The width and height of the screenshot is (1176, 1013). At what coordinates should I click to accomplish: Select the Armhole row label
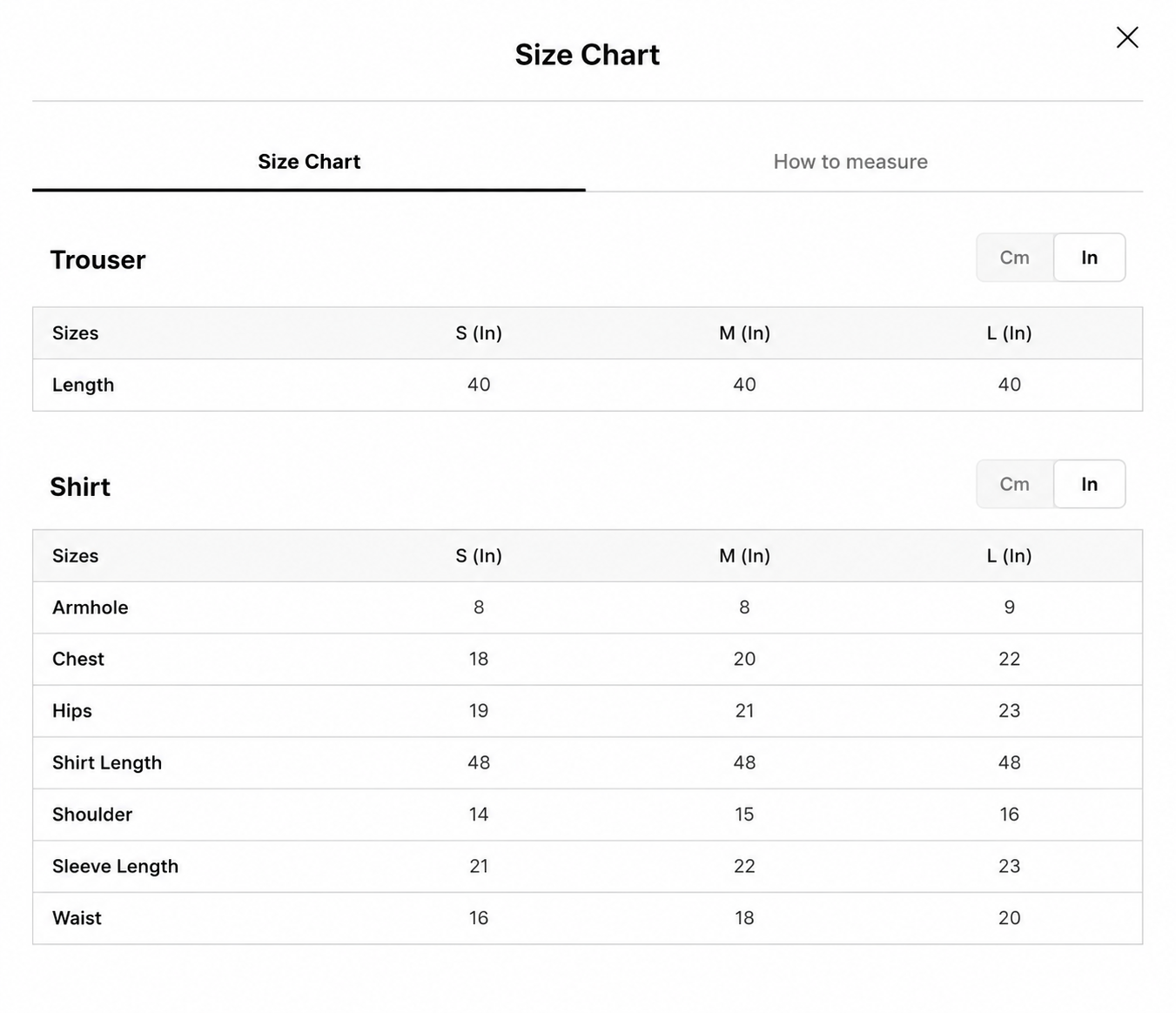pos(90,607)
